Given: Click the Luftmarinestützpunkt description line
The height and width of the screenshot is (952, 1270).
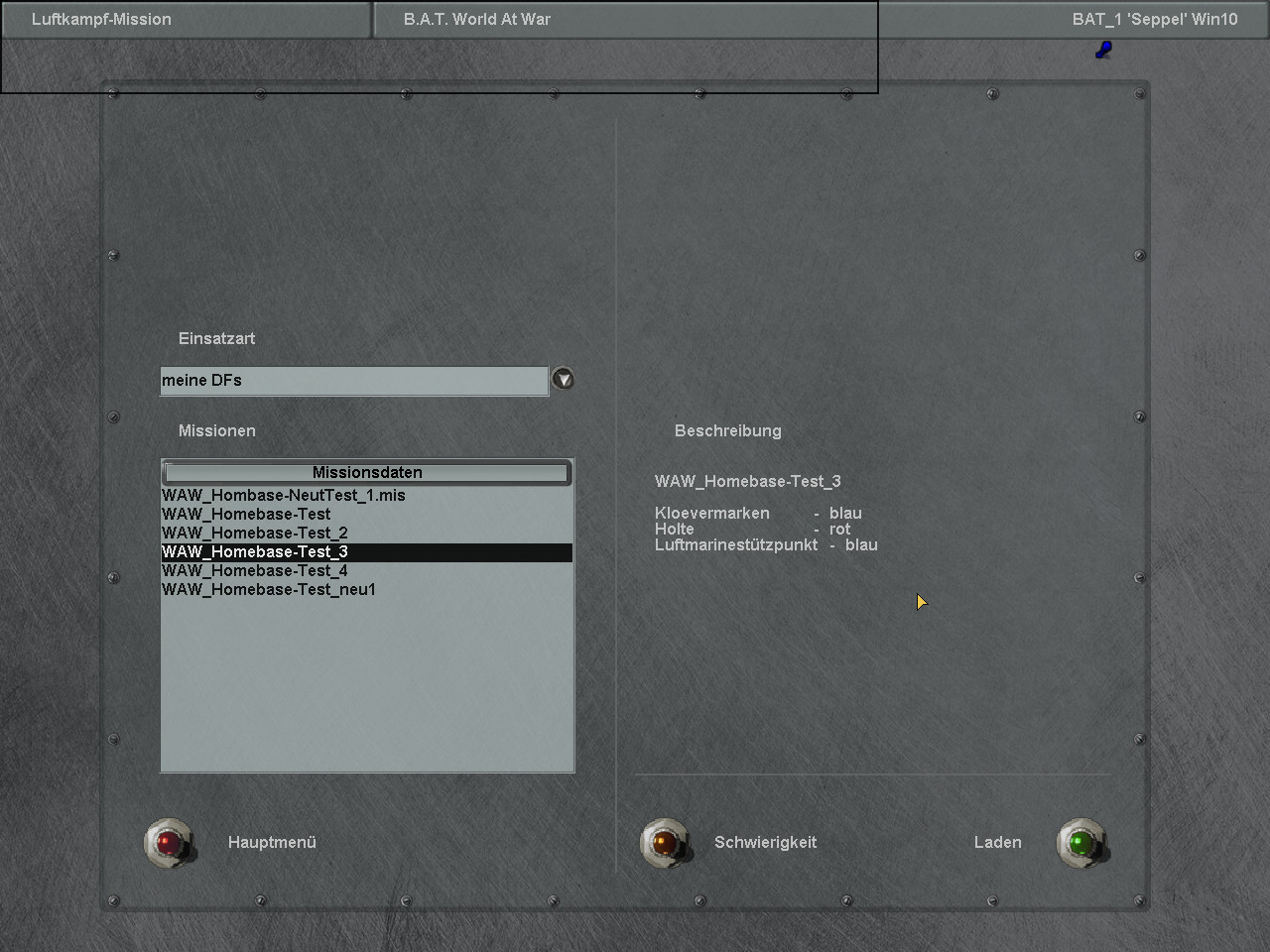Looking at the screenshot, I should [766, 544].
